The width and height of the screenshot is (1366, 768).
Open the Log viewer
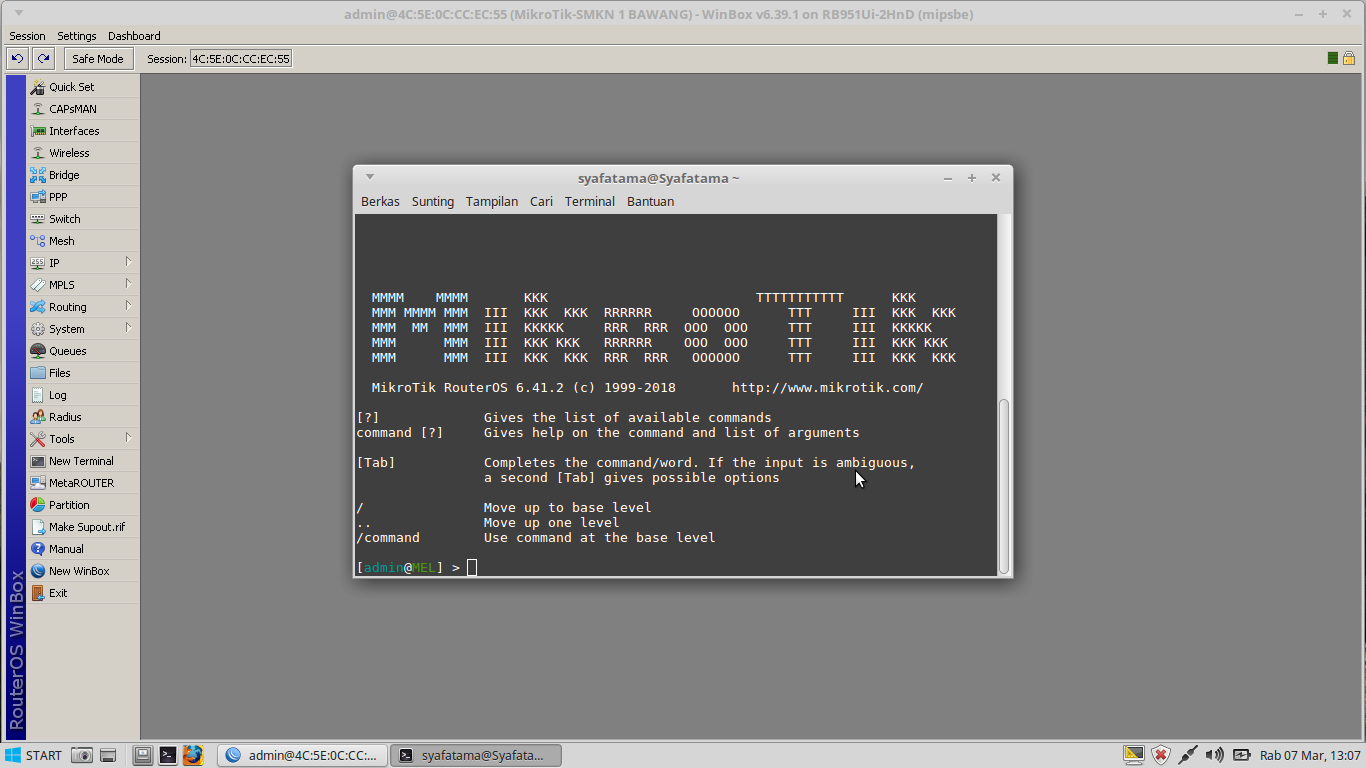coord(83,395)
